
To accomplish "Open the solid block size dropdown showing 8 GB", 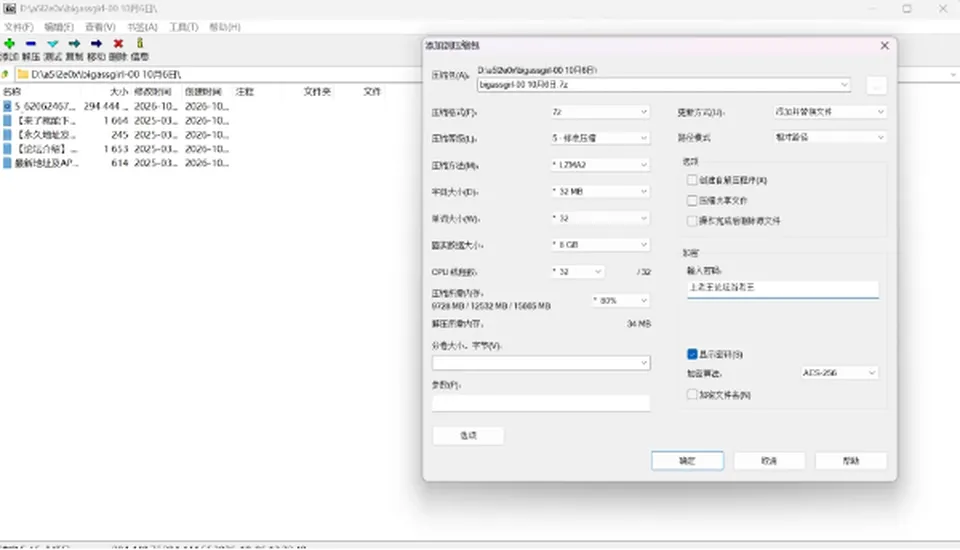I will pyautogui.click(x=600, y=244).
